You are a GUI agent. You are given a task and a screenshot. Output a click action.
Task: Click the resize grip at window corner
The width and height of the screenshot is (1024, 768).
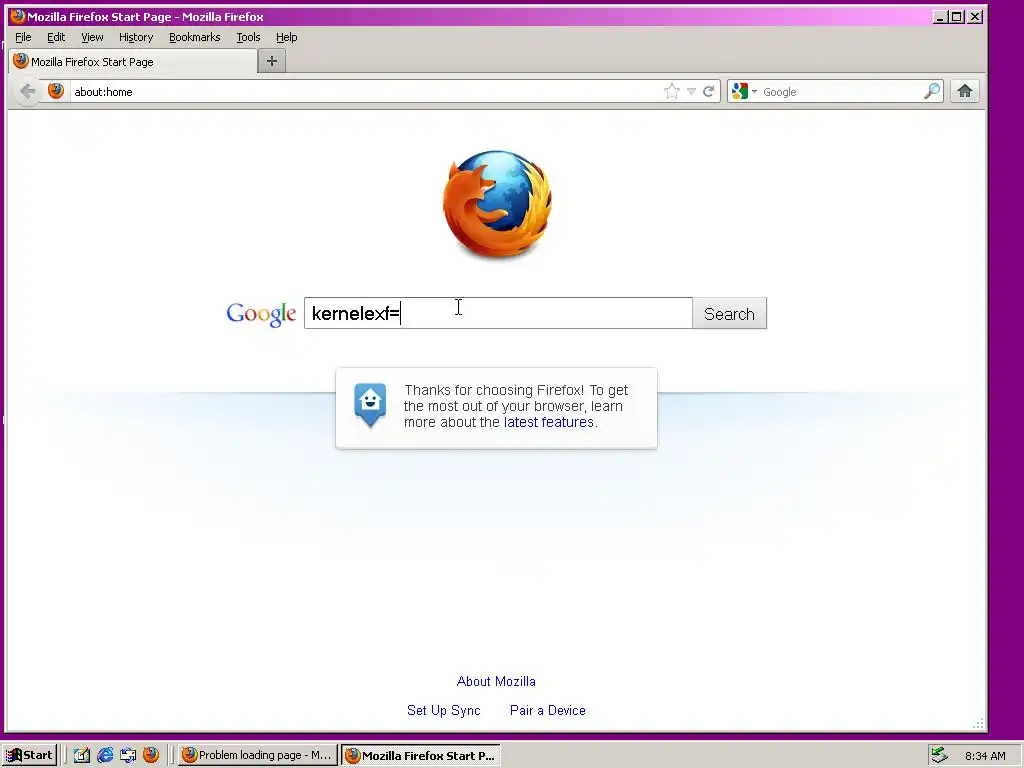pos(978,724)
